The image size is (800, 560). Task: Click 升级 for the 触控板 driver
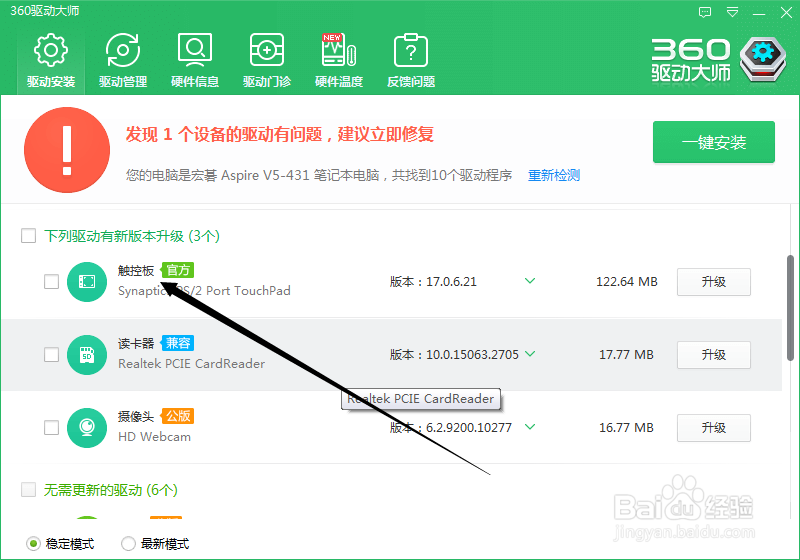[x=714, y=282]
